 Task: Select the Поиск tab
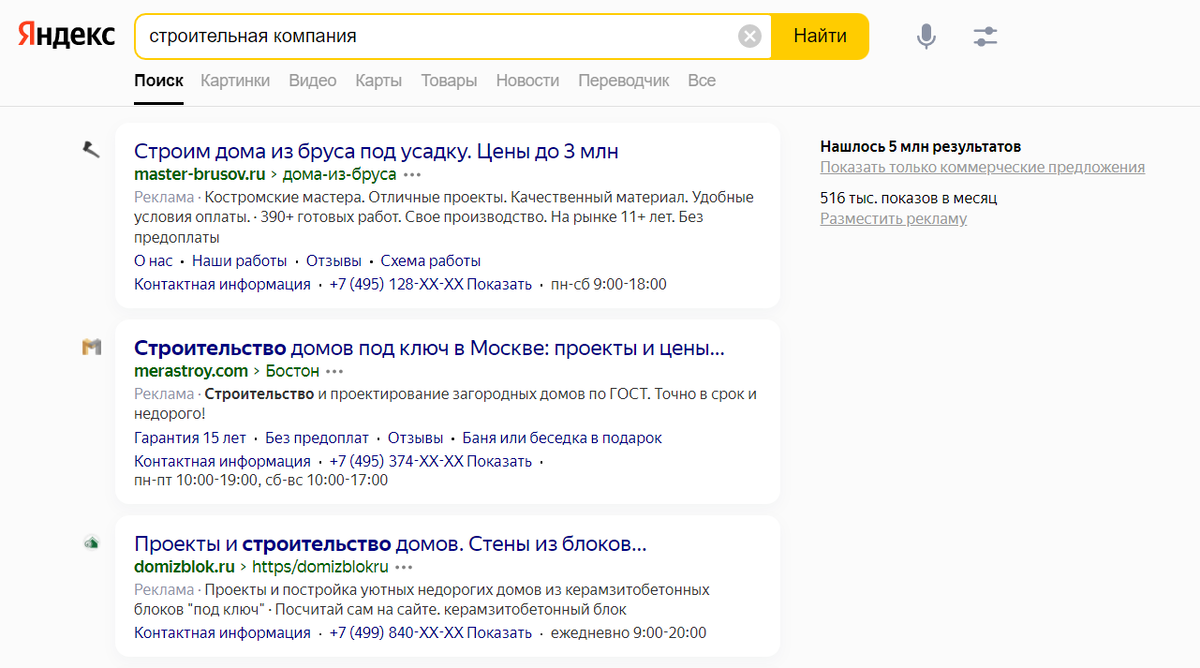pyautogui.click(x=159, y=81)
